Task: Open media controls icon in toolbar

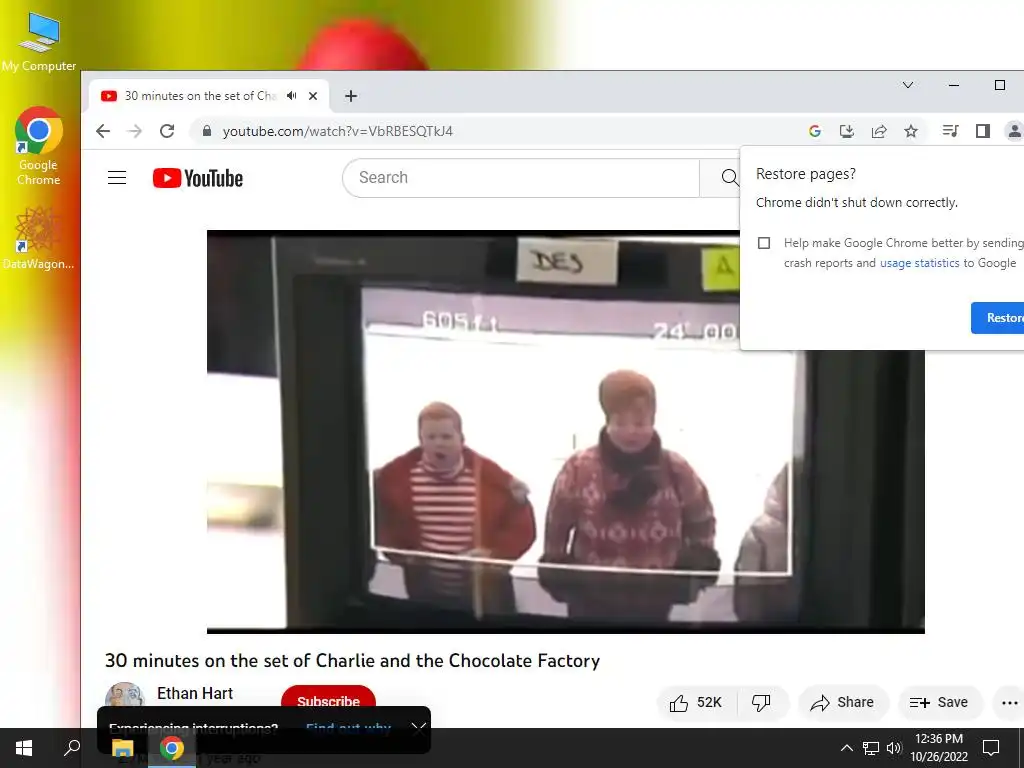Action: pos(950,131)
